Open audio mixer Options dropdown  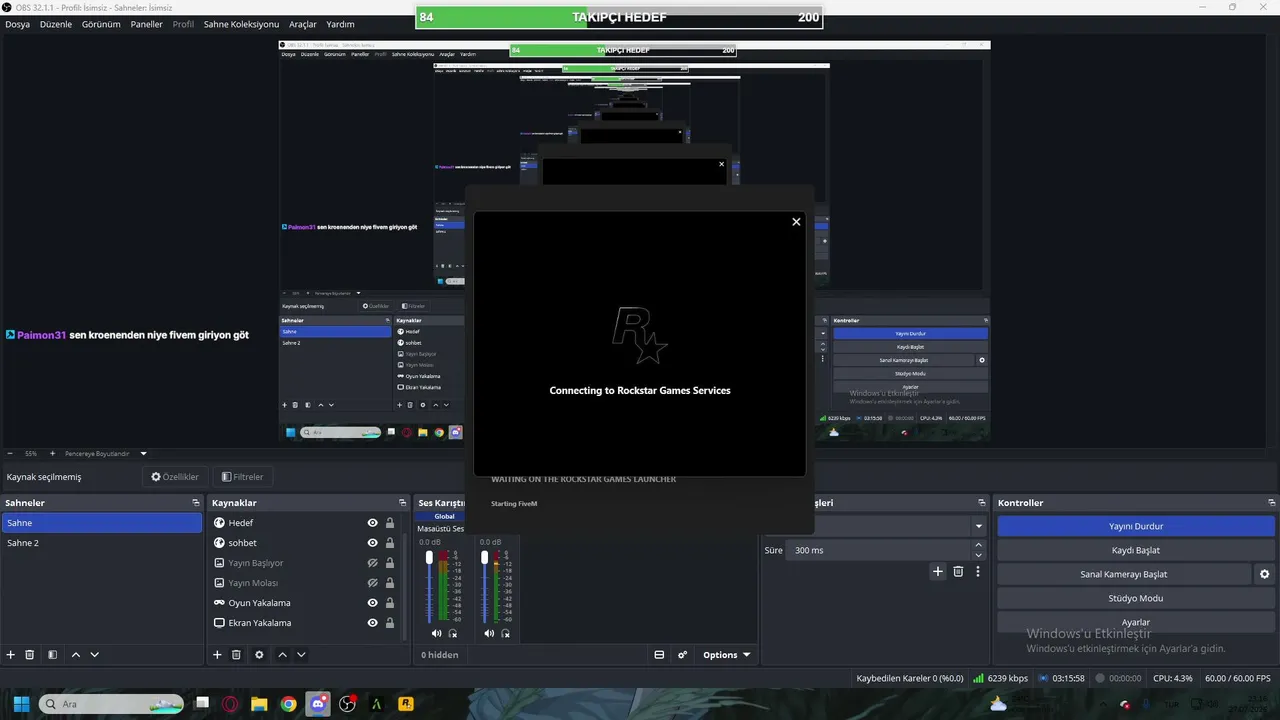(x=726, y=655)
